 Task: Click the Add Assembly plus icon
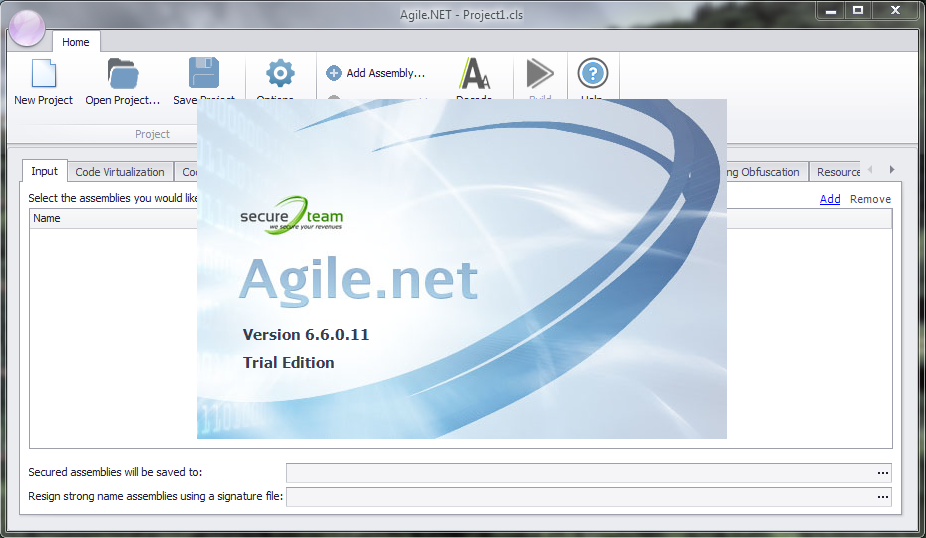click(x=334, y=73)
